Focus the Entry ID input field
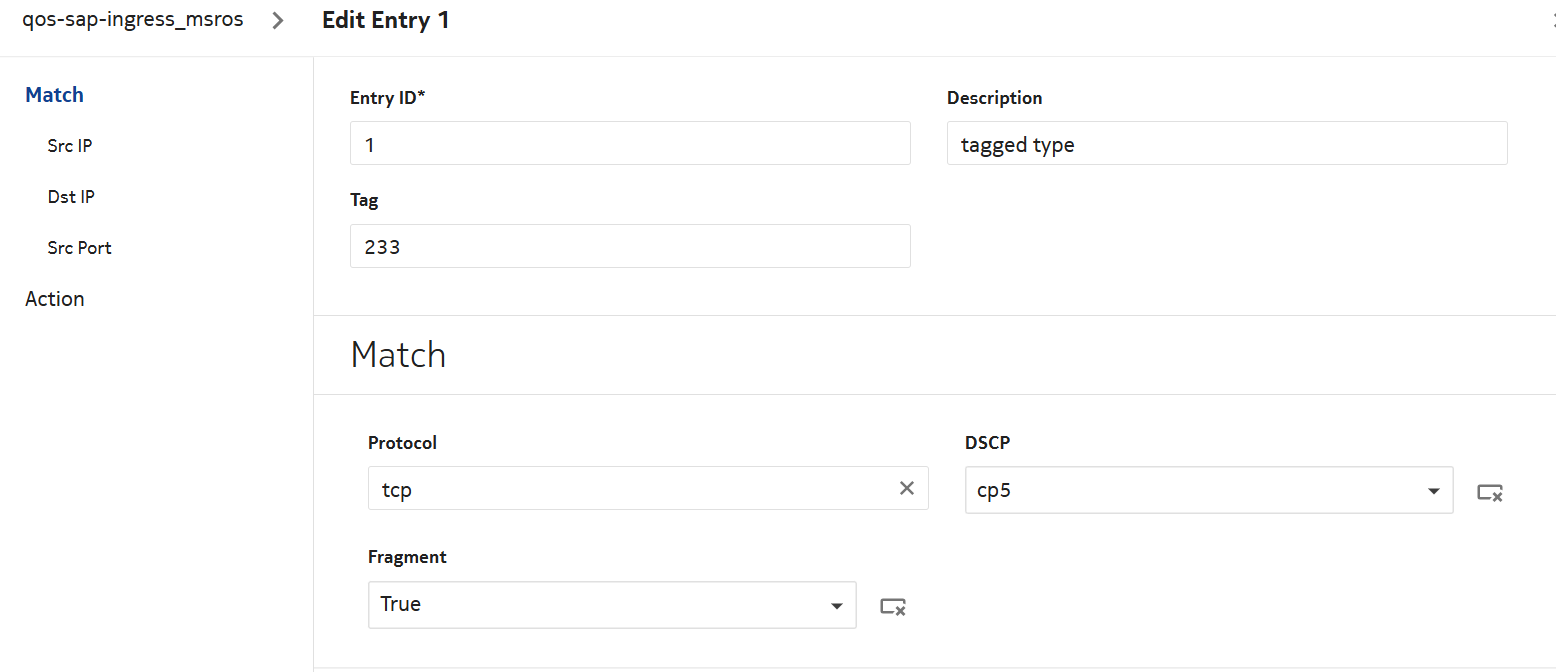This screenshot has width=1556, height=672. click(630, 144)
